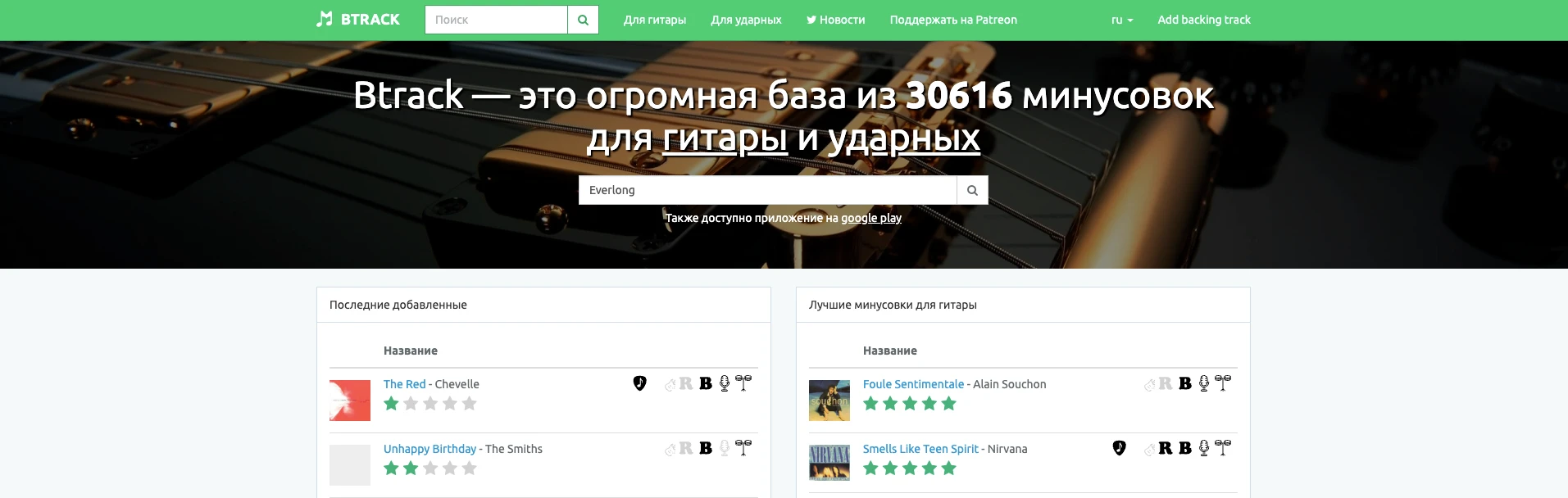Click the lead guitar icon for Unhappy Birthday
This screenshot has height=498, width=1568.
pos(670,449)
